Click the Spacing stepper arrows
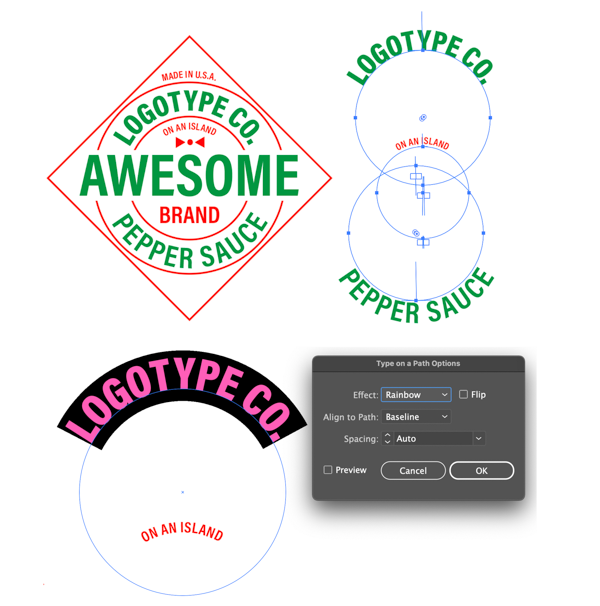Screen dimensions: 600x606 387,439
